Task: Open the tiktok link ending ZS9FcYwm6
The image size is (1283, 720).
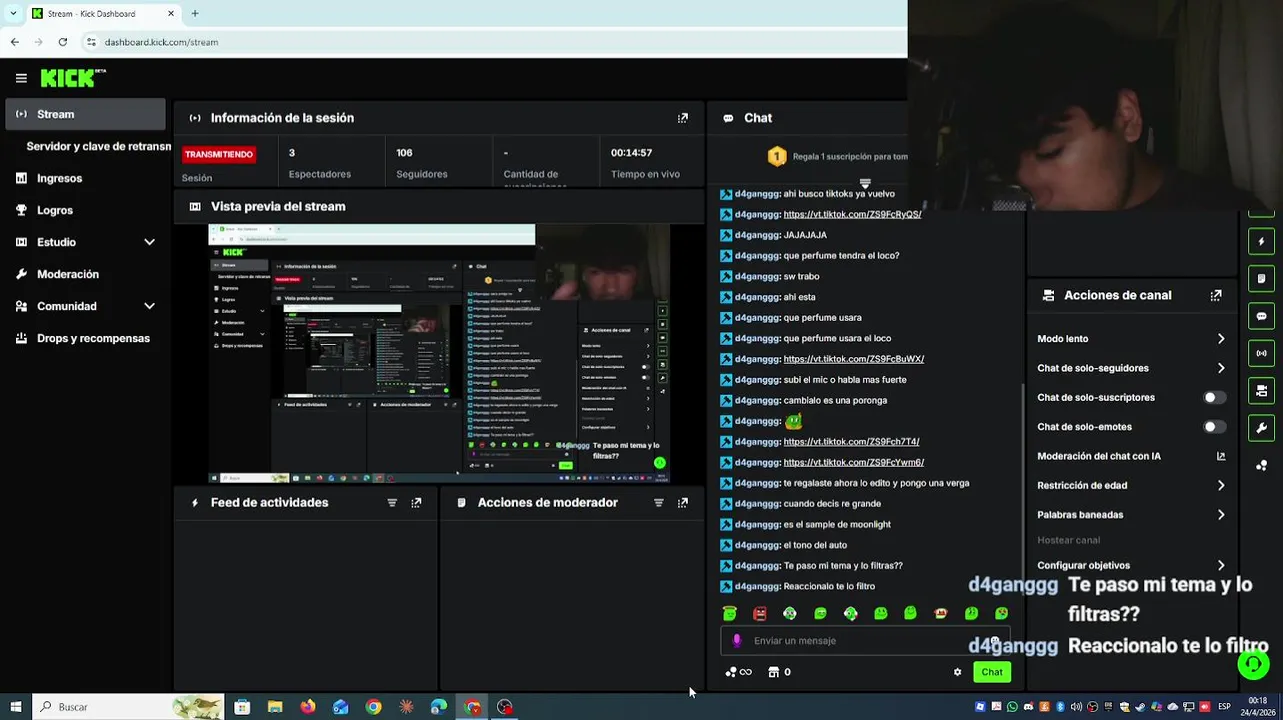Action: [x=853, y=463]
